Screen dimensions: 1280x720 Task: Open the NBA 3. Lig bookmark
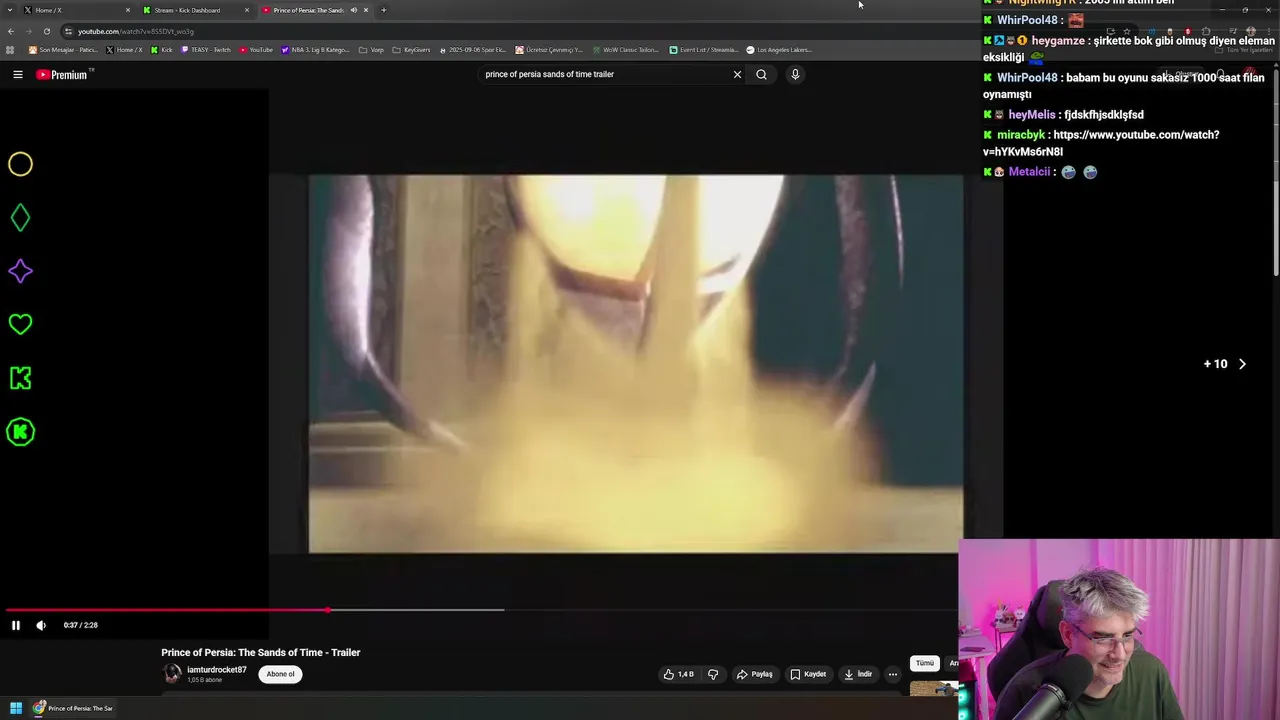pos(316,49)
